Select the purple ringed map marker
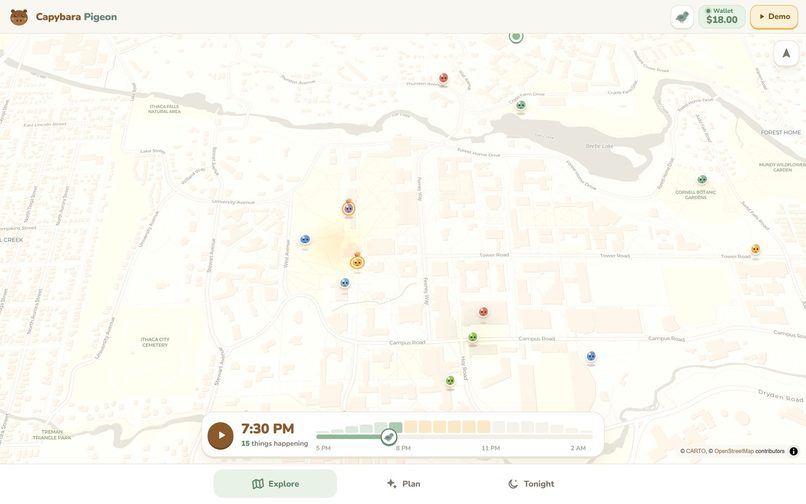The image size is (806, 504). click(x=349, y=208)
